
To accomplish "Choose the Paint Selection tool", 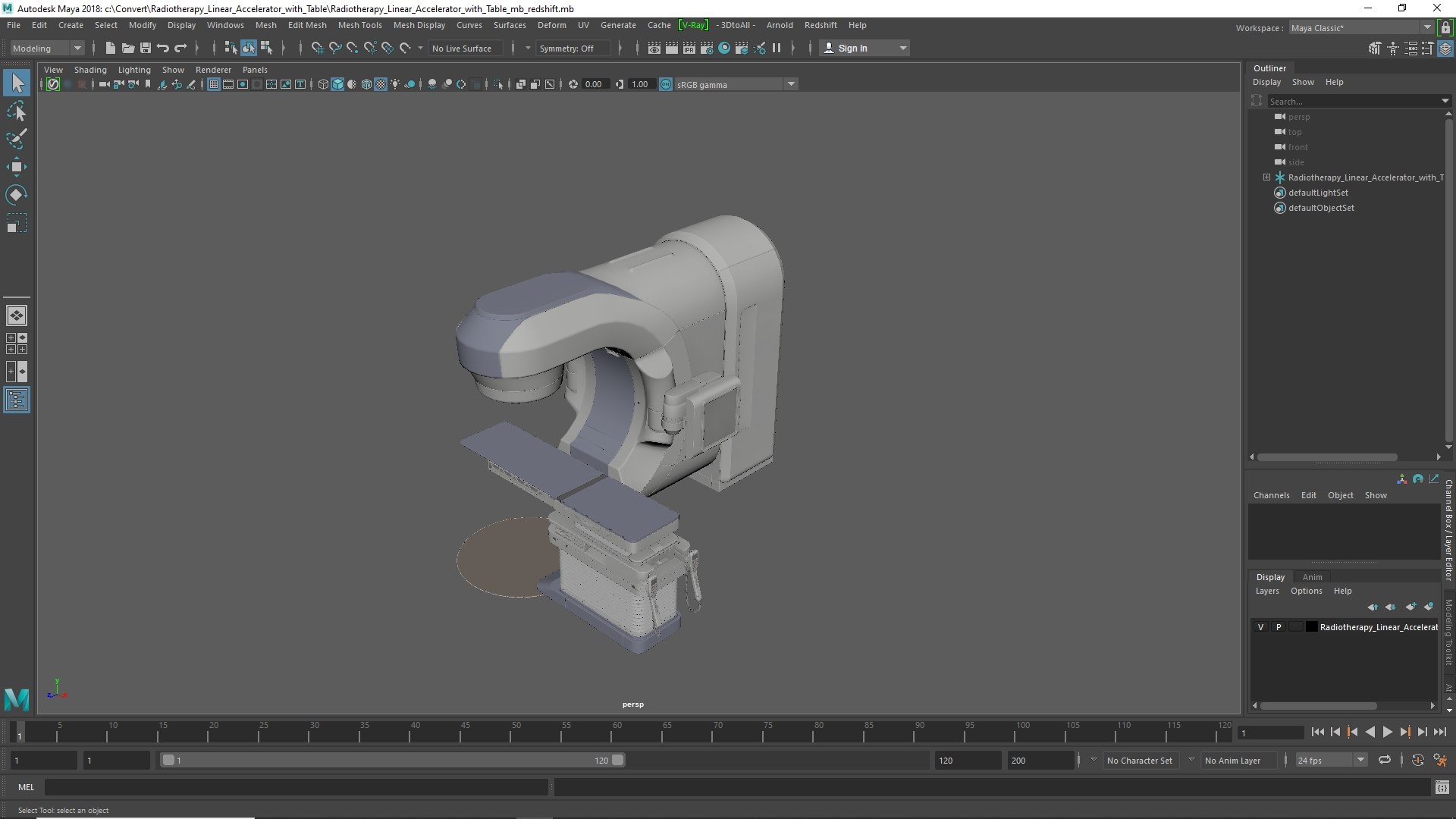I will point(17,139).
